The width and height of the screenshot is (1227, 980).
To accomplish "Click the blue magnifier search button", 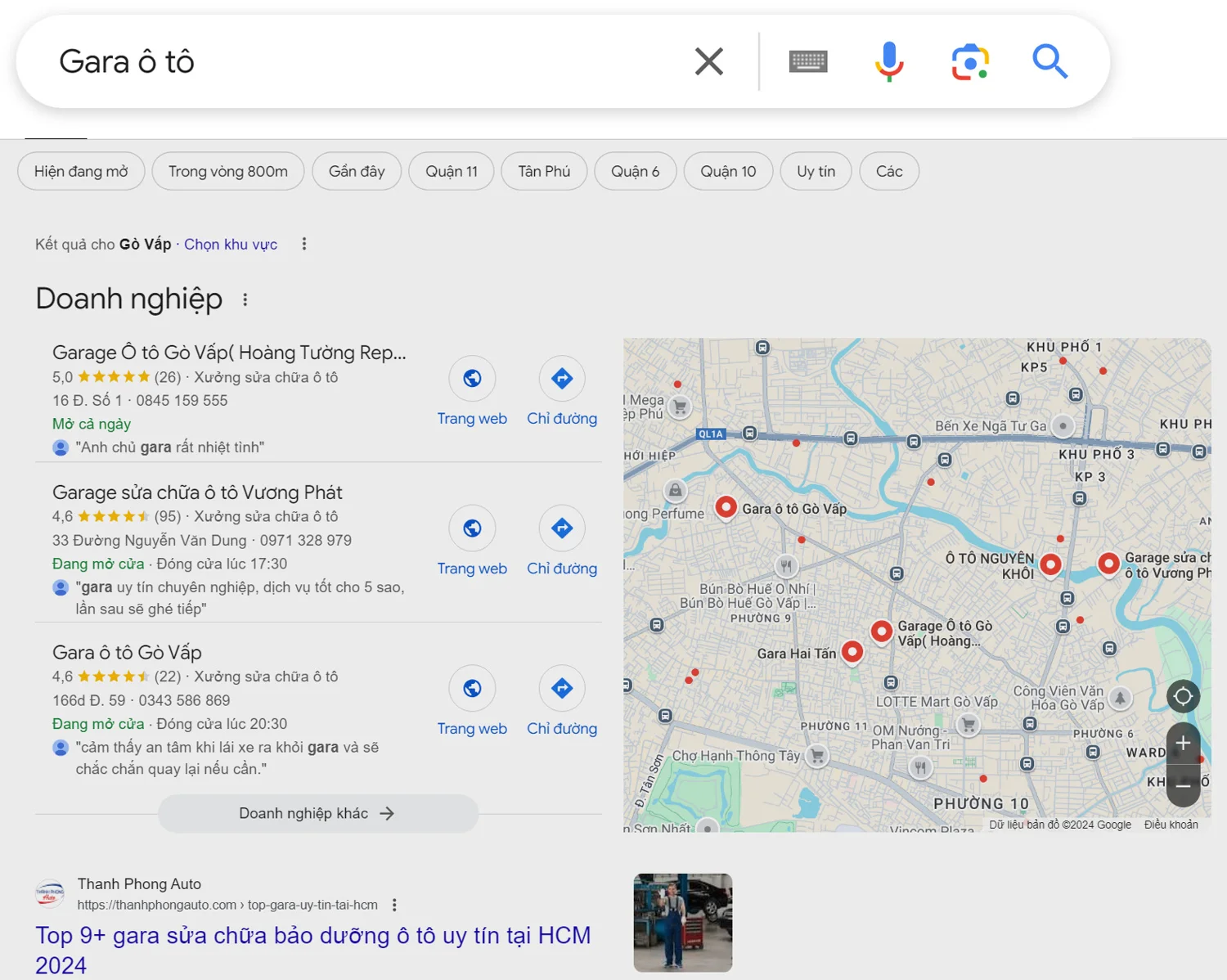I will 1049,61.
